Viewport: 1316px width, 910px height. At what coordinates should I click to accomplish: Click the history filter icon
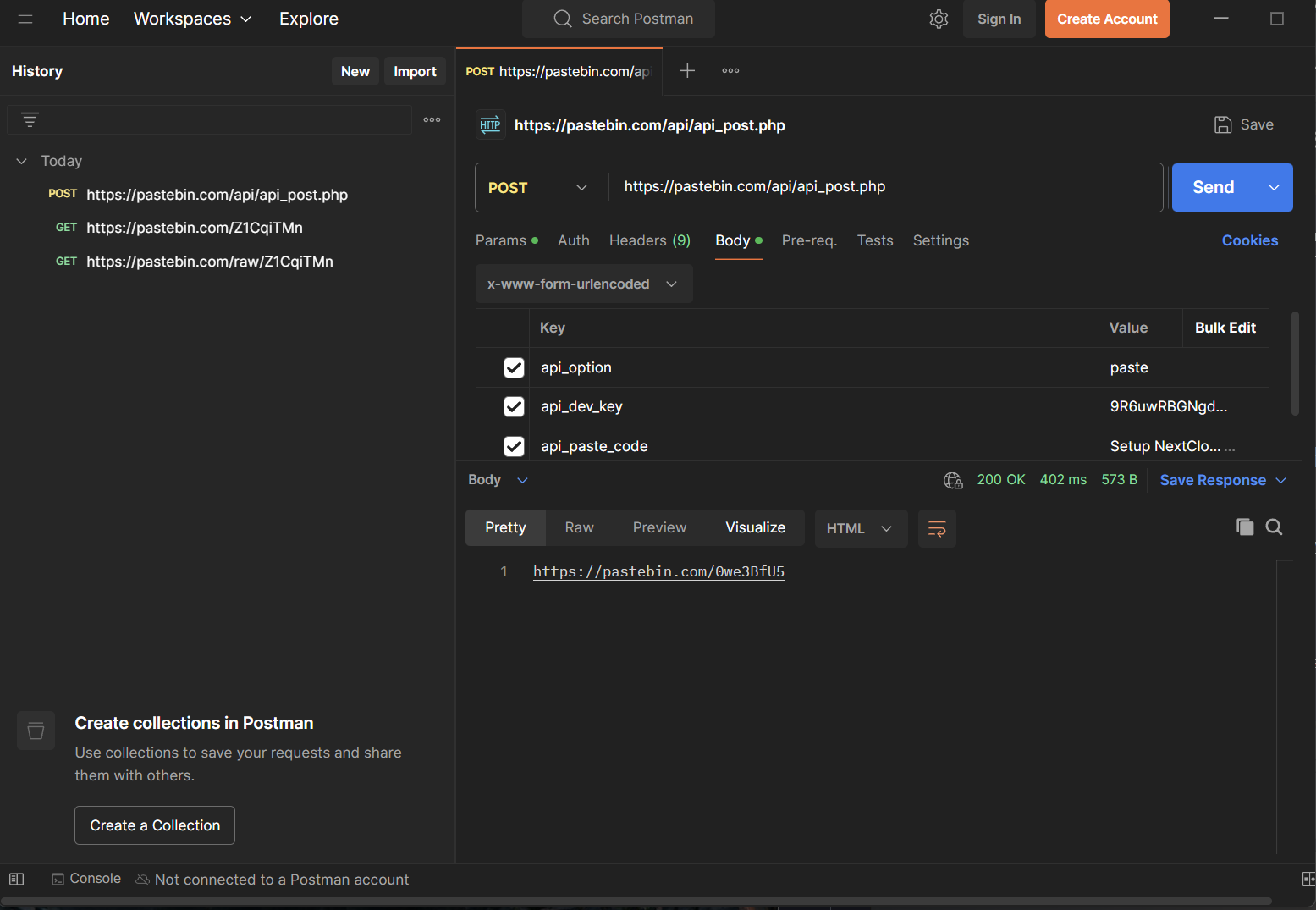point(30,120)
